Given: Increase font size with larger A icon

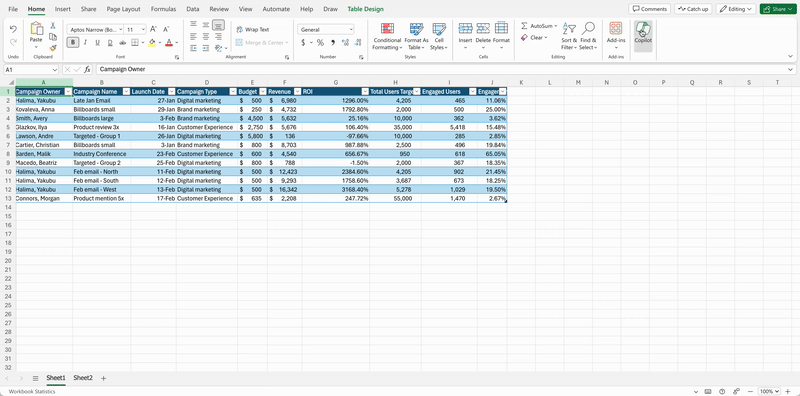Looking at the screenshot, I should point(154,30).
